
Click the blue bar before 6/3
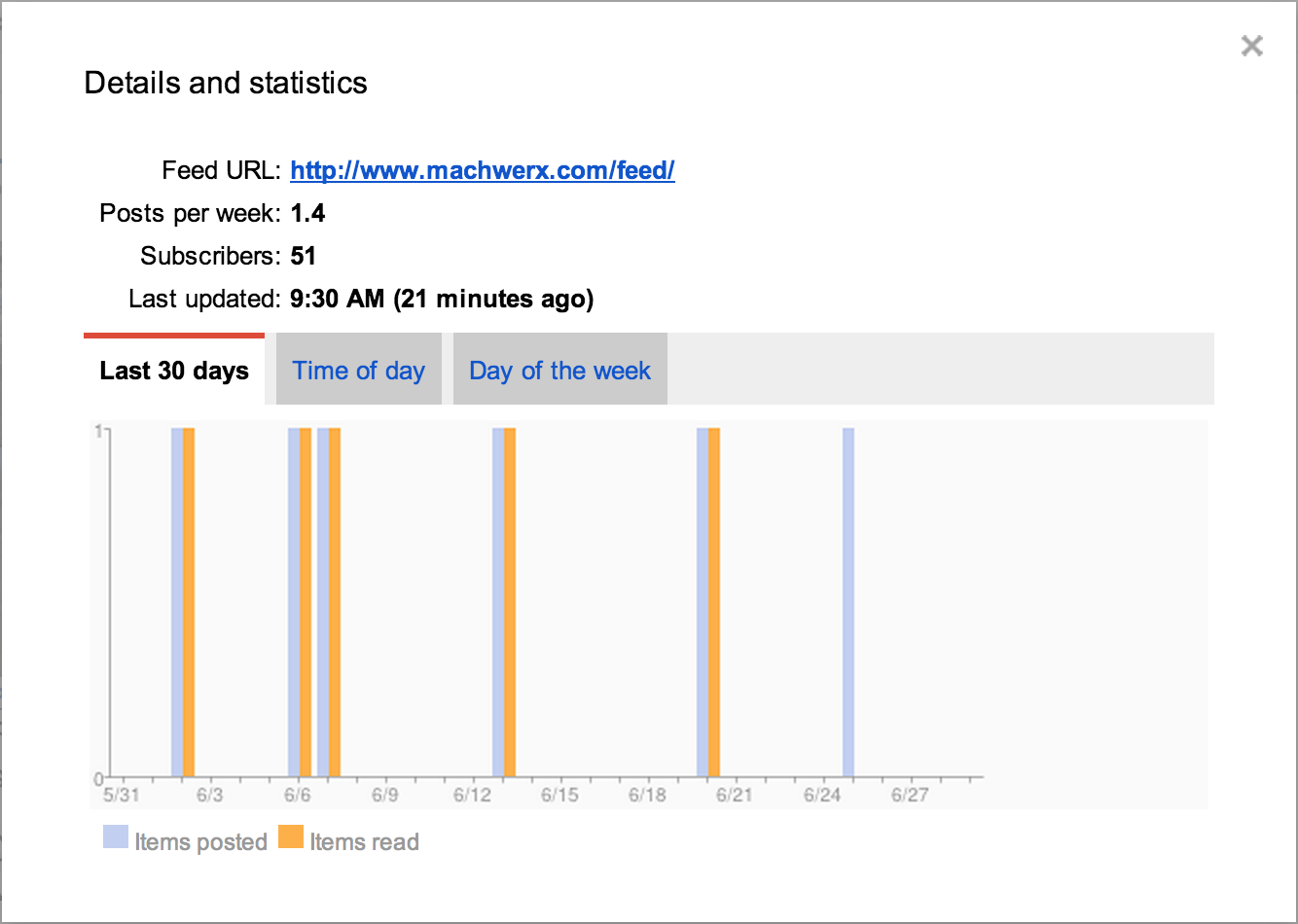(177, 602)
